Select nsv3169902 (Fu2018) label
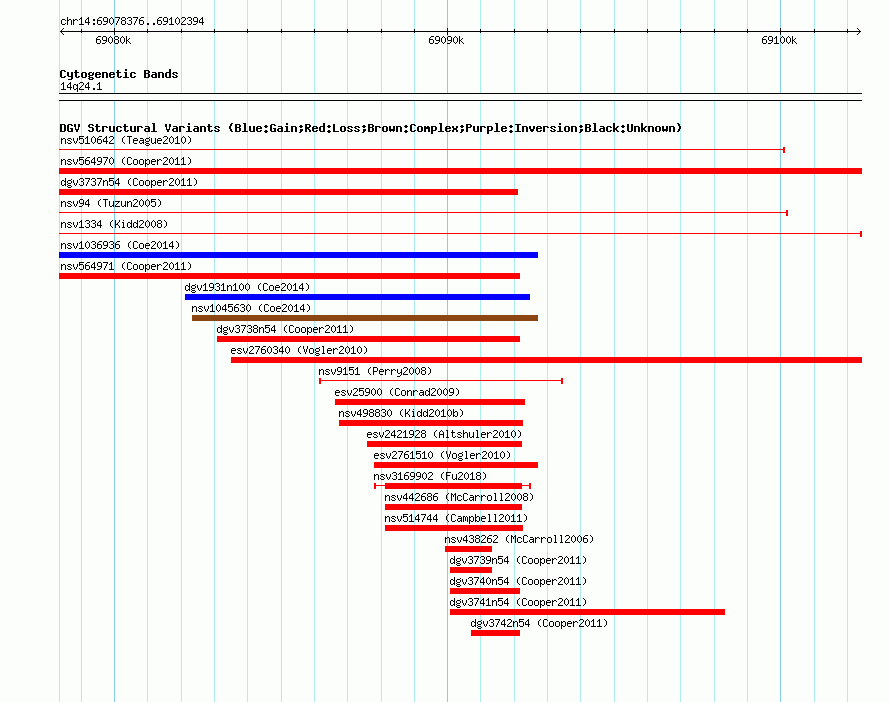The width and height of the screenshot is (890, 702). click(x=430, y=476)
